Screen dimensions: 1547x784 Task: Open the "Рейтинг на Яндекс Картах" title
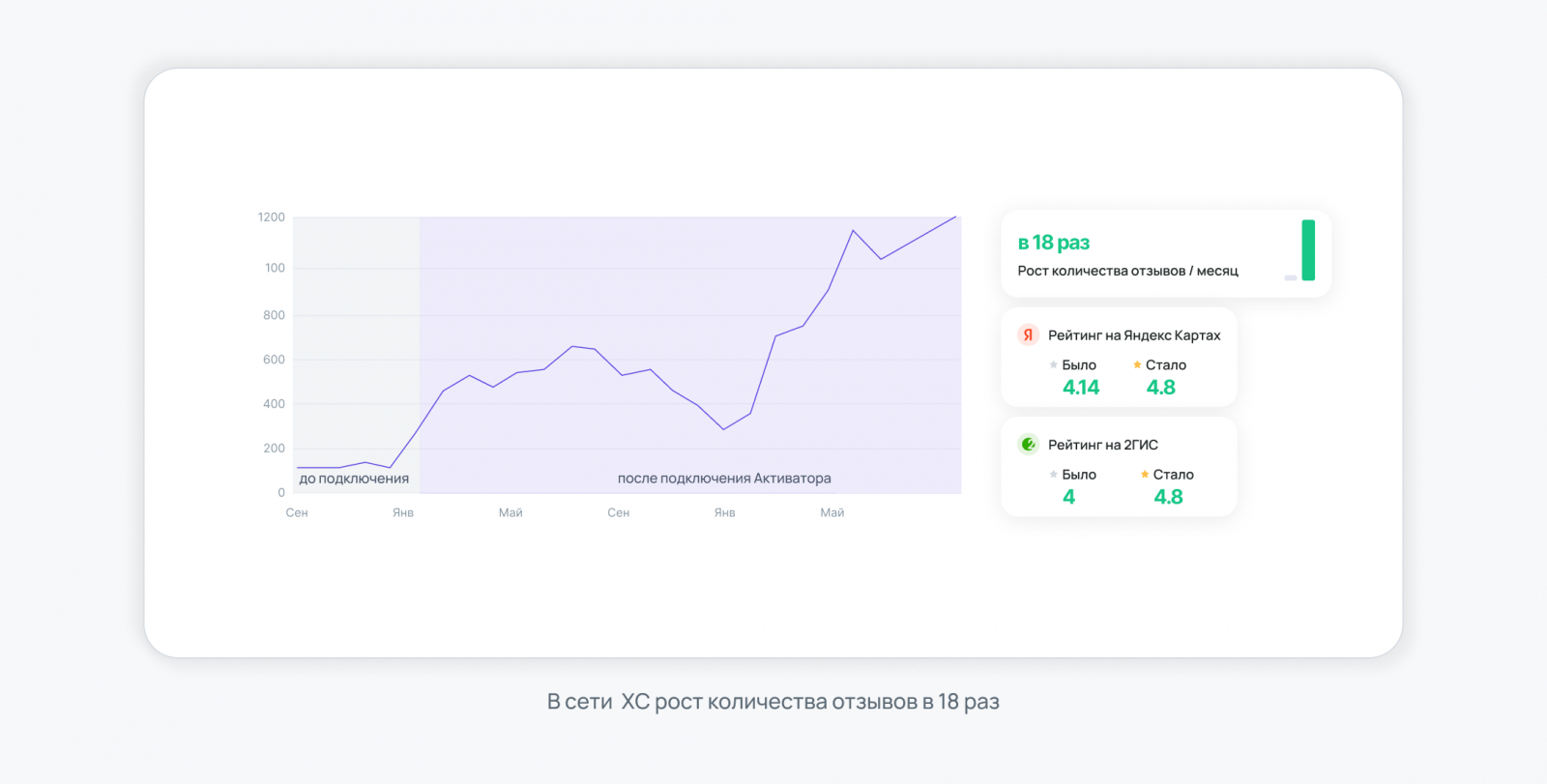click(1134, 335)
